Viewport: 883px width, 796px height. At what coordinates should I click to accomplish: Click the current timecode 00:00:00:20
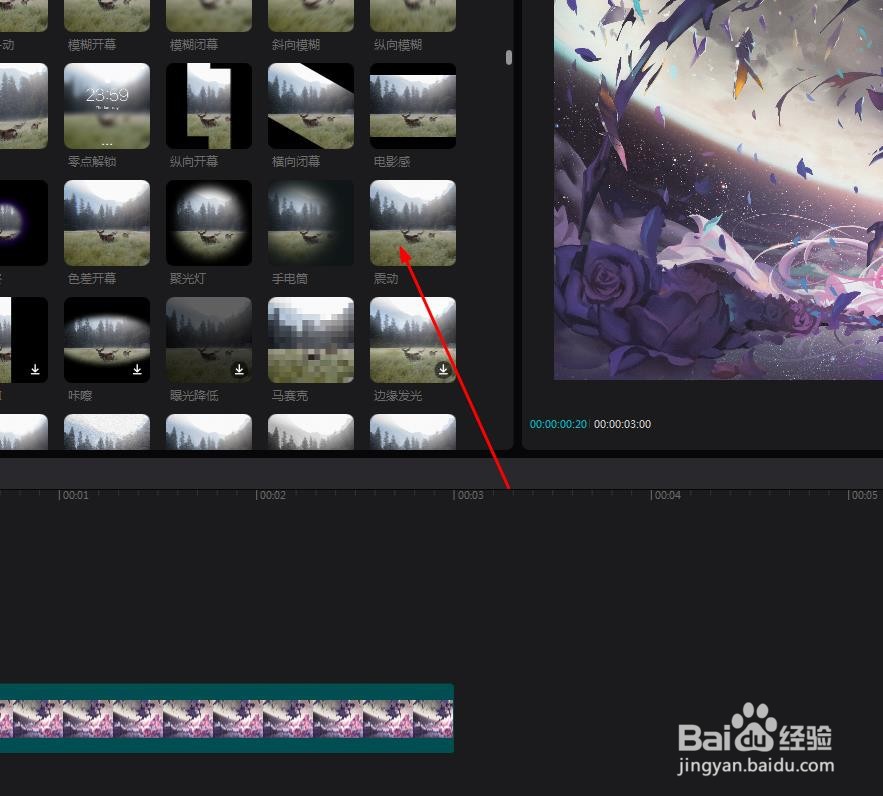point(558,424)
